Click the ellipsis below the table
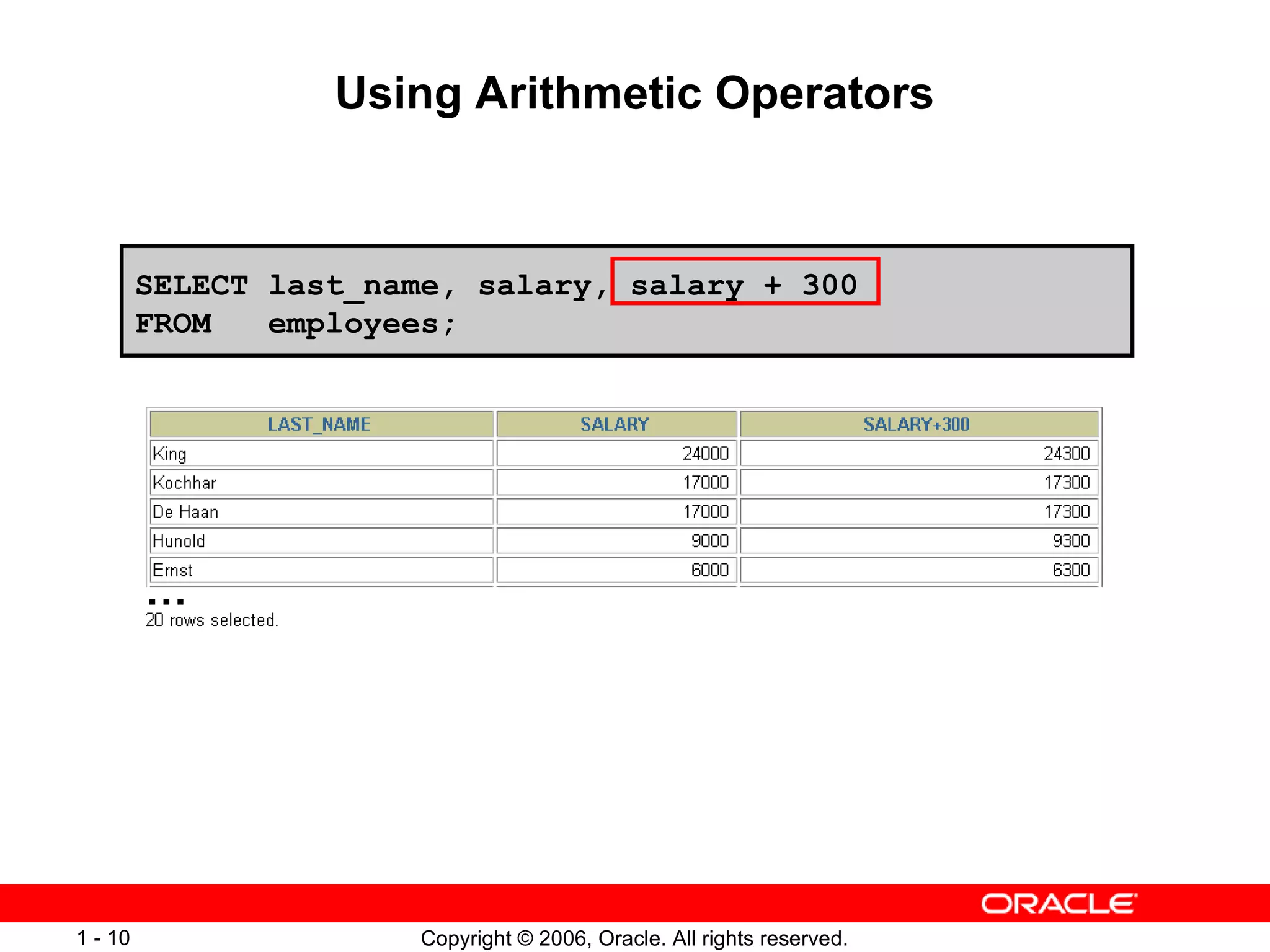Image resolution: width=1270 pixels, height=952 pixels. [x=166, y=601]
